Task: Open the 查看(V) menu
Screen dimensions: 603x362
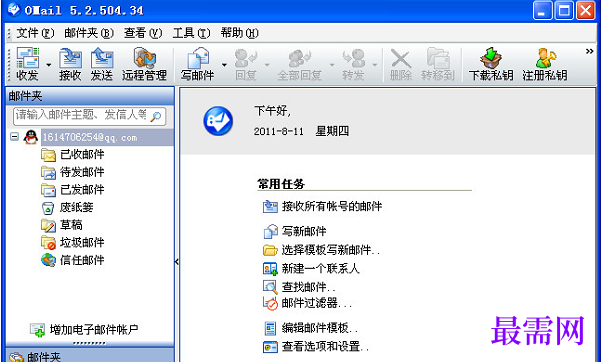Action: coord(143,33)
